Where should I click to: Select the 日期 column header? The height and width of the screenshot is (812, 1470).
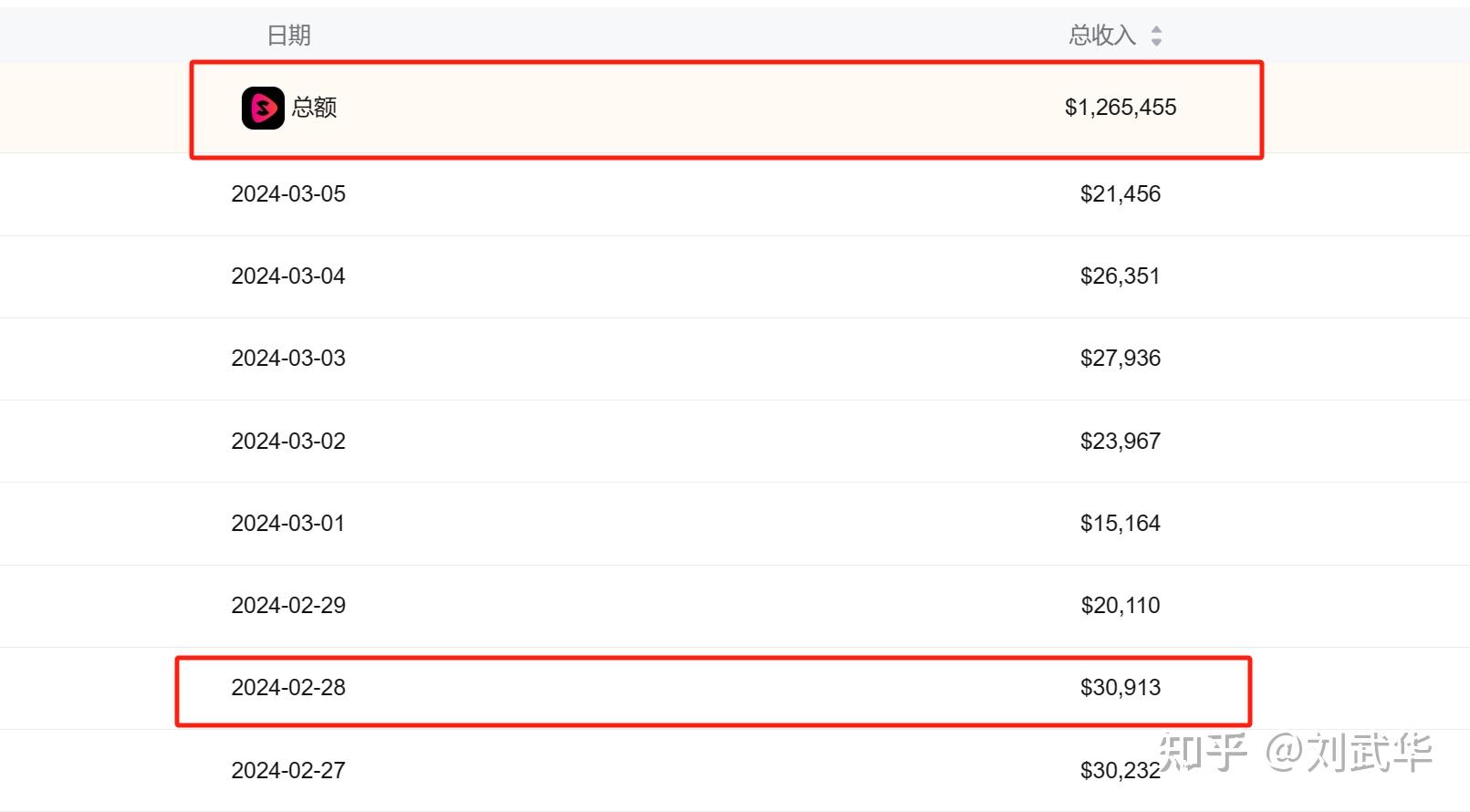[288, 36]
